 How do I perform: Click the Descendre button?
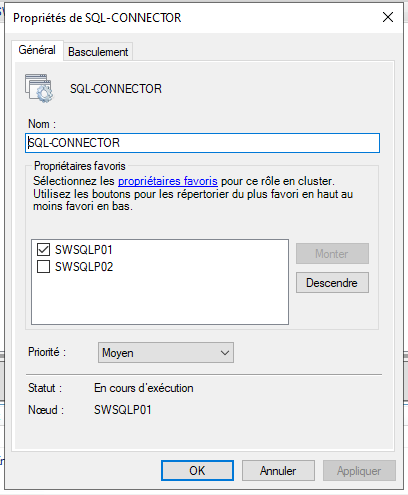coord(332,283)
